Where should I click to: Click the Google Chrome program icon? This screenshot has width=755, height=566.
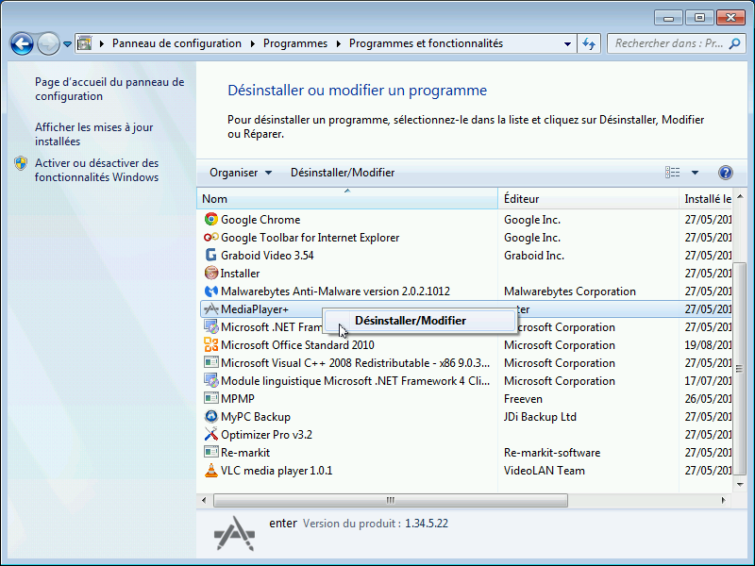211,219
